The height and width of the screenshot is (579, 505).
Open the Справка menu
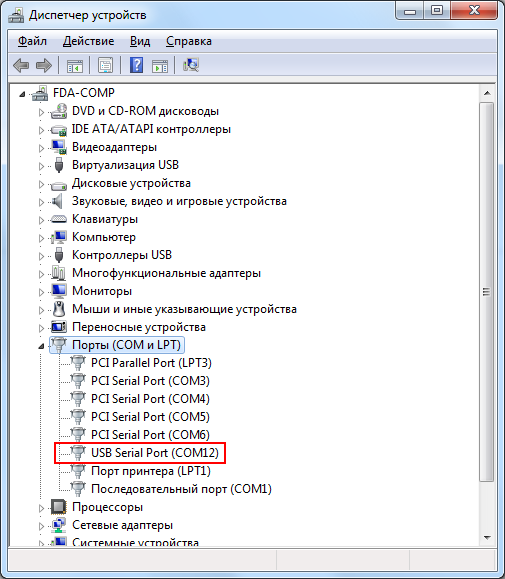click(189, 41)
